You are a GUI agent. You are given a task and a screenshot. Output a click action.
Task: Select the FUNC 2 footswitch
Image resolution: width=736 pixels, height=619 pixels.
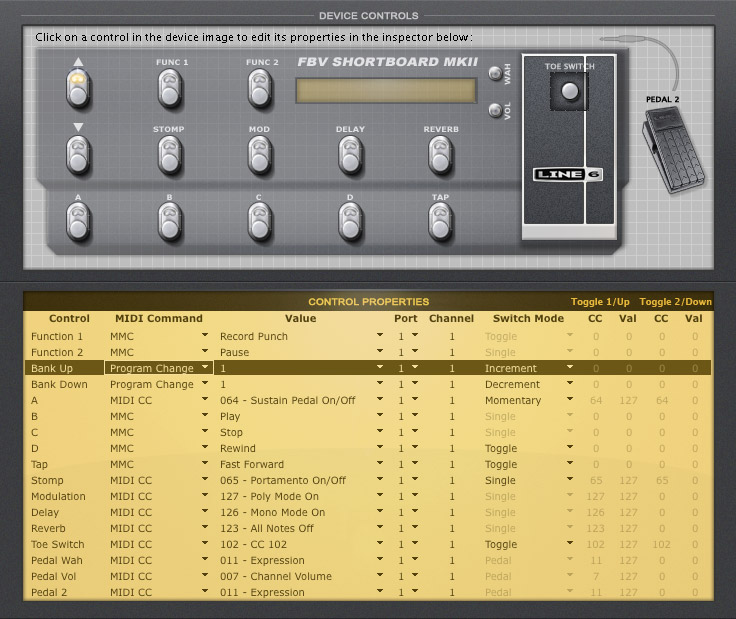coord(260,88)
